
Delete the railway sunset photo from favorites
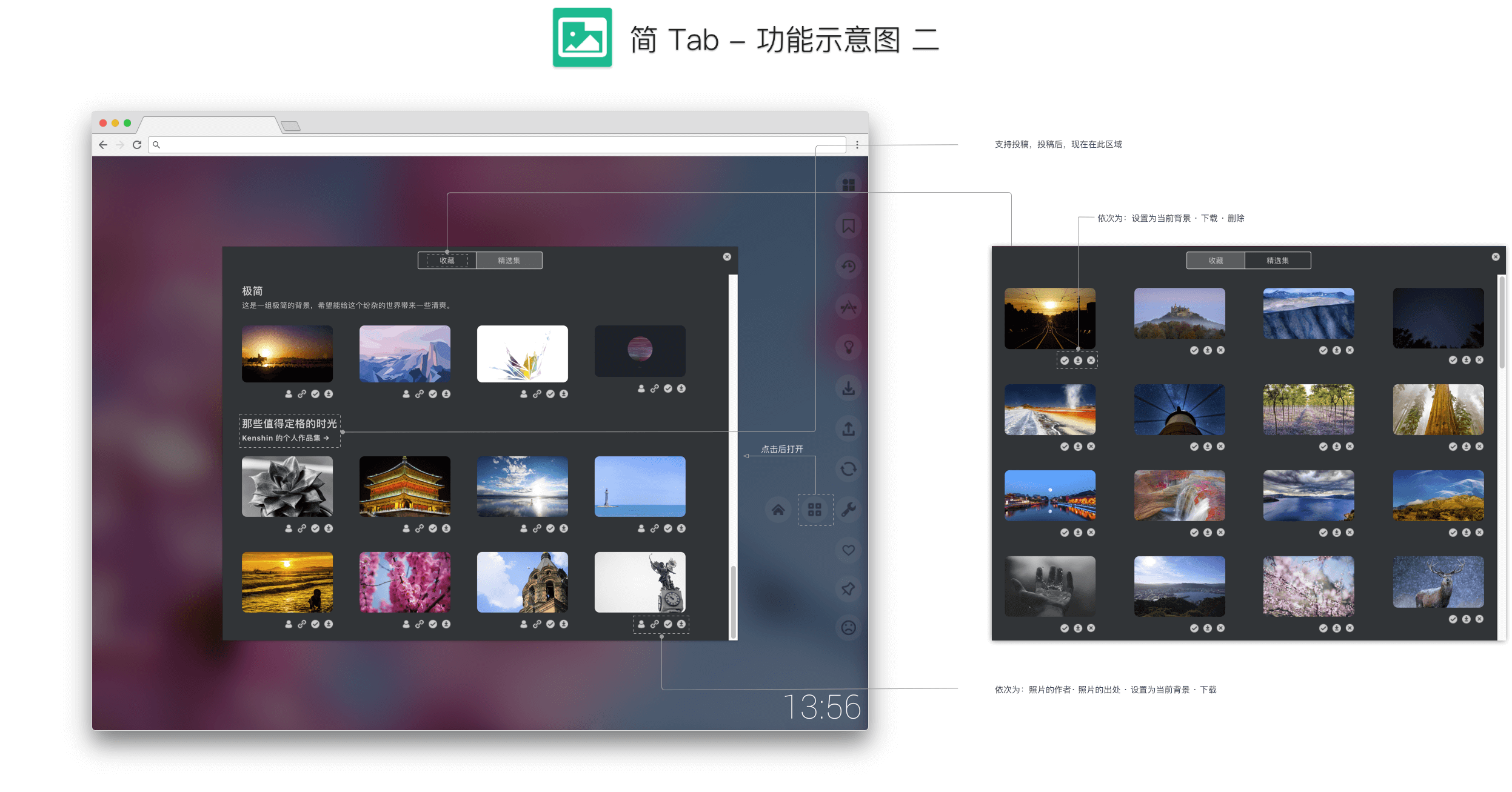tap(1091, 361)
